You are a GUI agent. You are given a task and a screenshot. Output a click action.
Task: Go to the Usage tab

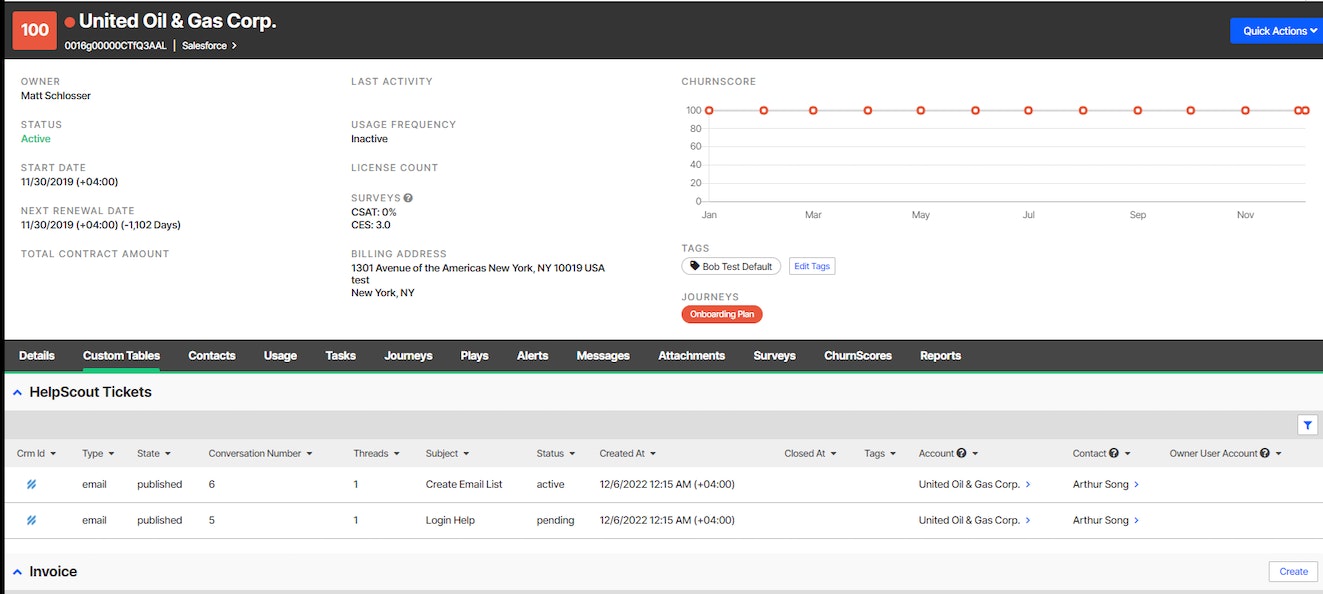(x=280, y=355)
